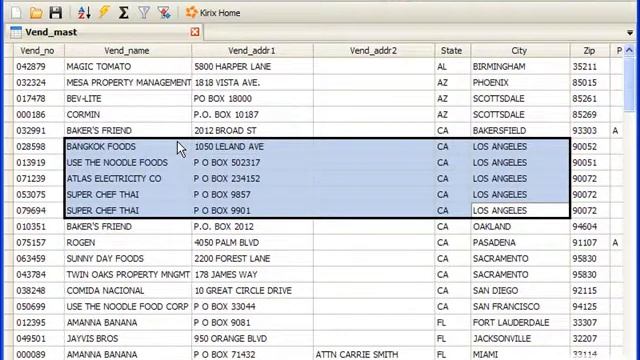This screenshot has height=360, width=640.
Task: Select the USE THE NOODLE FOOD CORP cell
Action: (127, 307)
